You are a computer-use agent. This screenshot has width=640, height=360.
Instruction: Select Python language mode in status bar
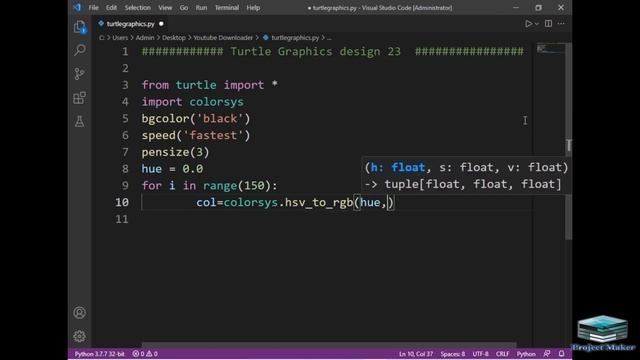tap(526, 354)
